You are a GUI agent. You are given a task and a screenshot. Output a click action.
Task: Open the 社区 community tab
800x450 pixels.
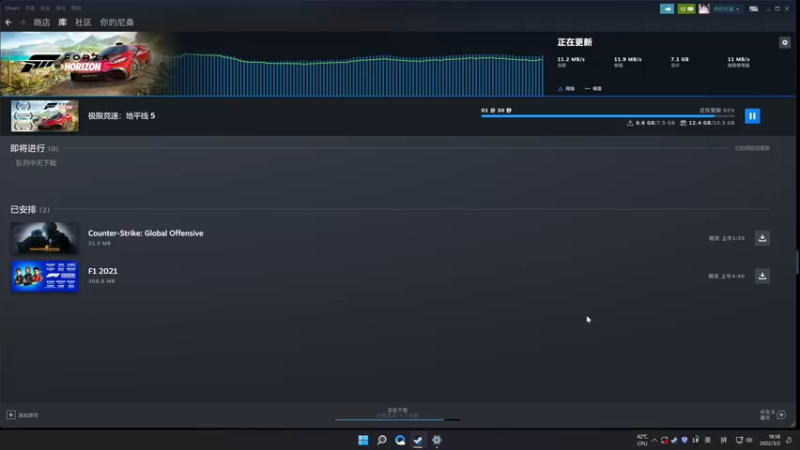83,22
